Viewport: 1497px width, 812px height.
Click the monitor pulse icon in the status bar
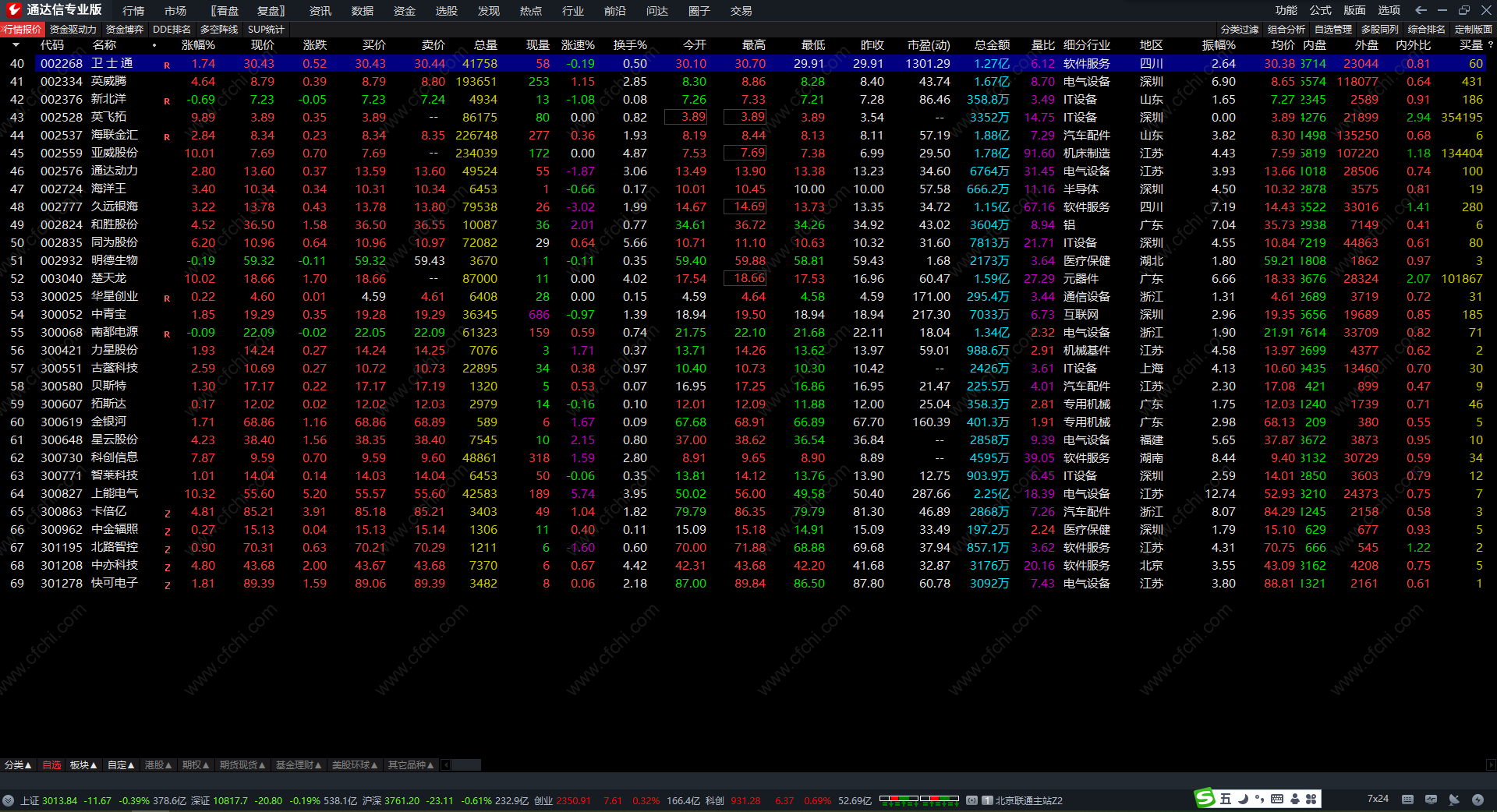pos(1431,800)
